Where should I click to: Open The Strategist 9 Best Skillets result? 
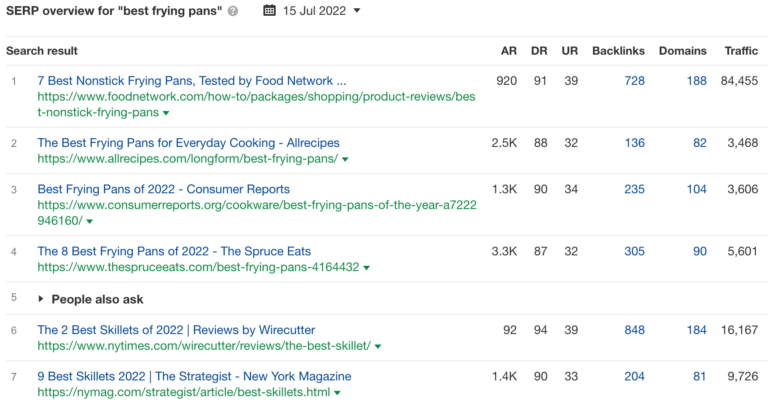pyautogui.click(x=194, y=377)
